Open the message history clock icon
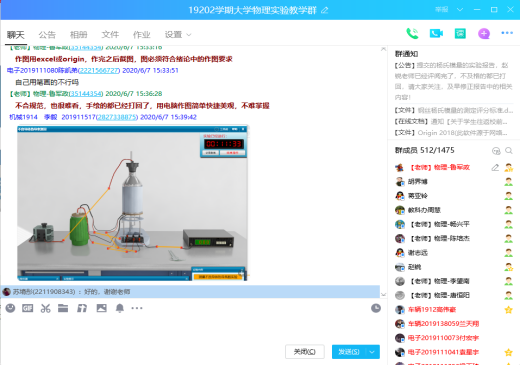 click(x=376, y=308)
